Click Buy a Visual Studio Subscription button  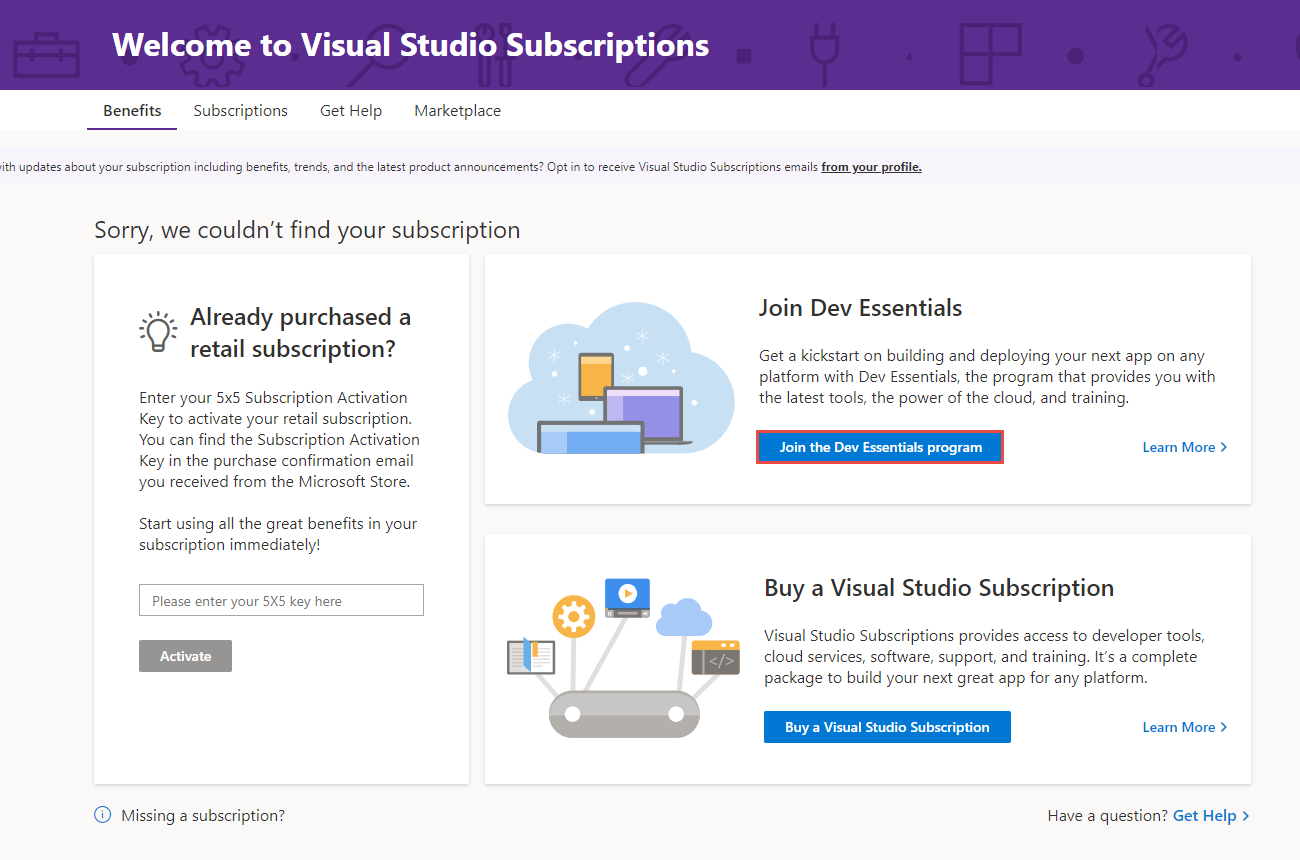coord(887,727)
